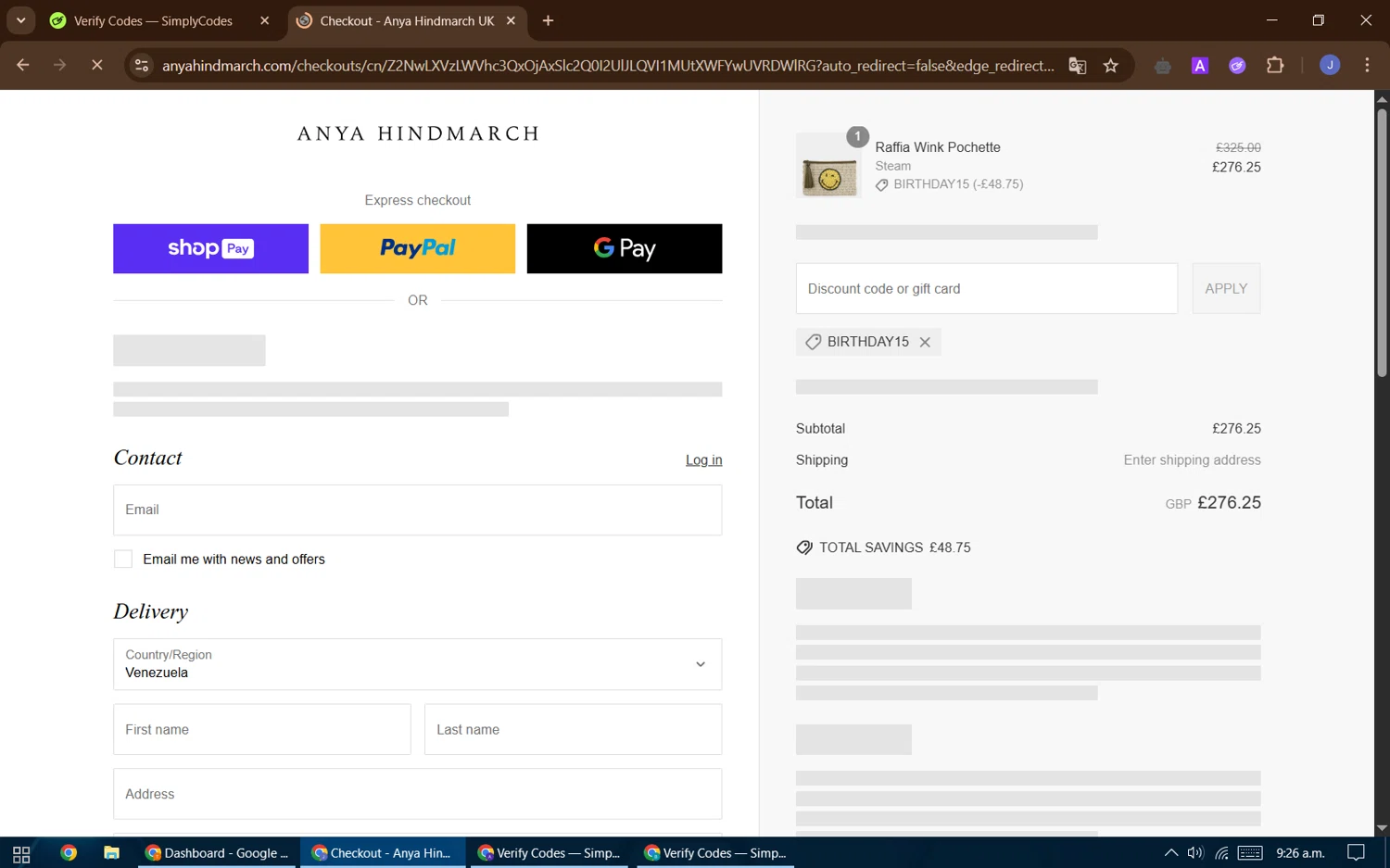Click the TOTAL SAVINGS £48.75 text
Screen dimensions: 1390x868
coord(894,547)
